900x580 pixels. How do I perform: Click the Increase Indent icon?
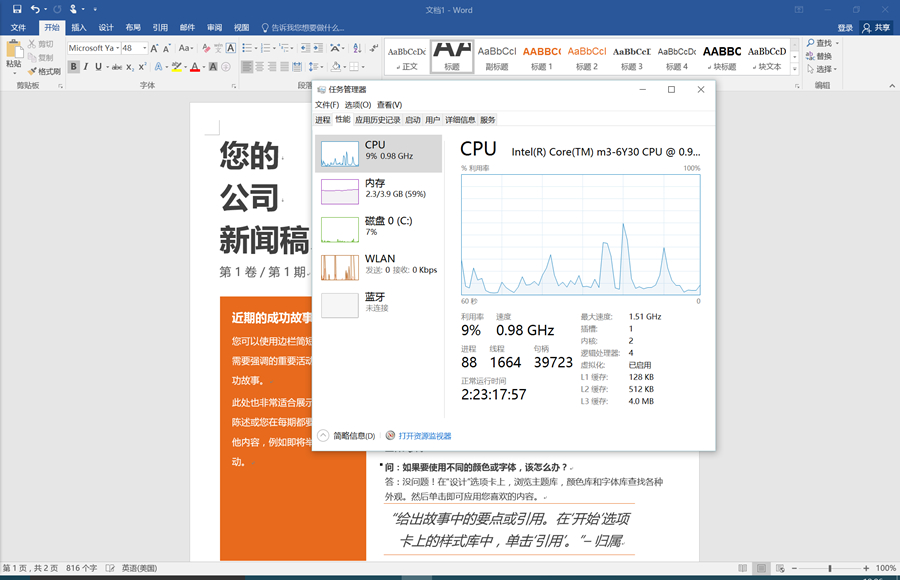[318, 48]
